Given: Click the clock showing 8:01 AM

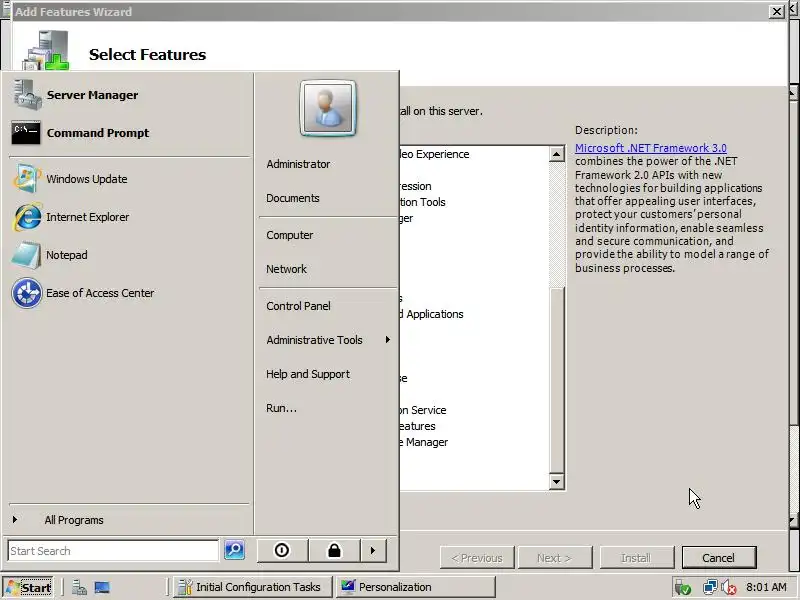Looking at the screenshot, I should (766, 587).
